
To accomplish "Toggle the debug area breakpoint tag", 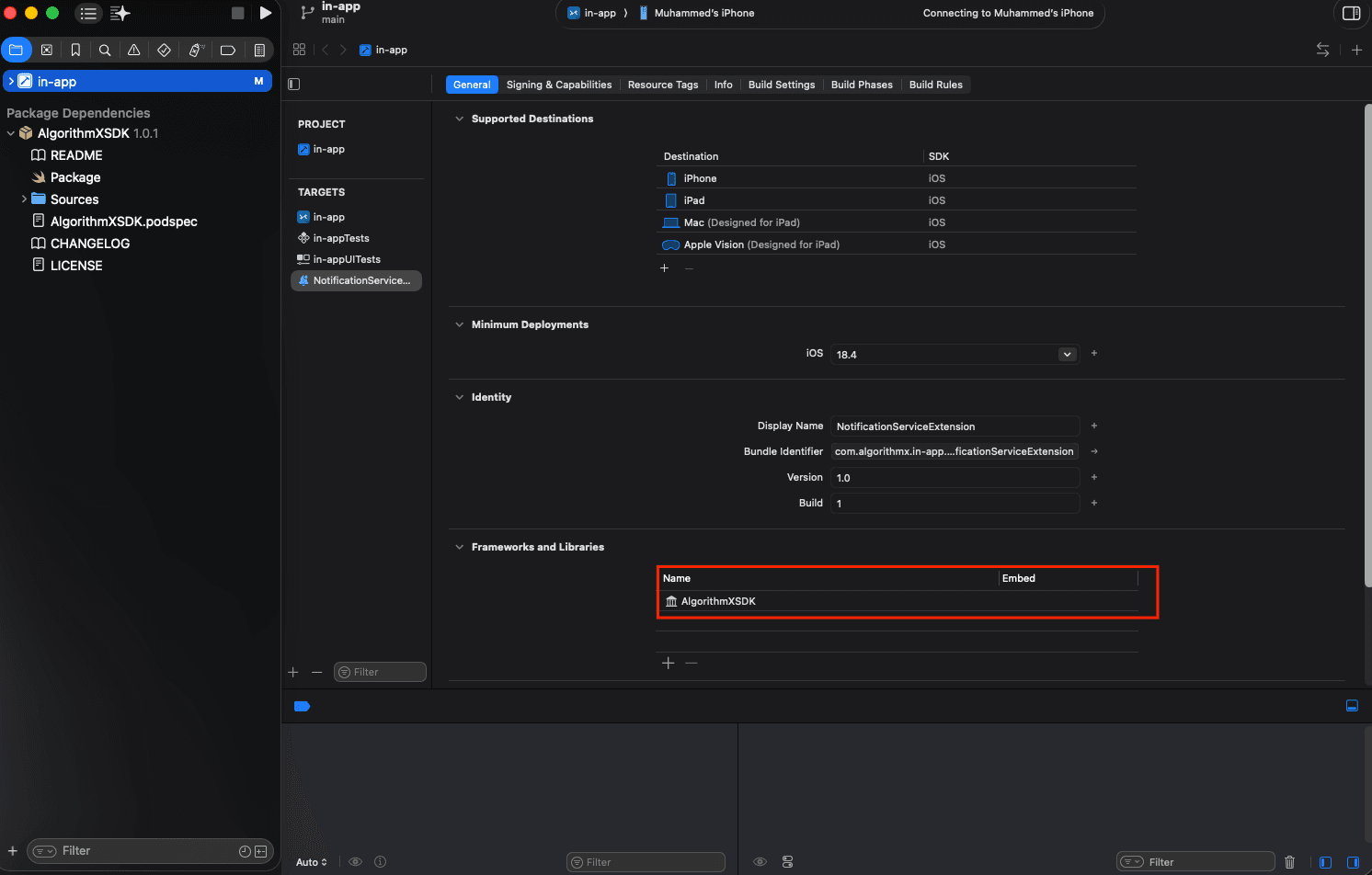I will click(302, 706).
